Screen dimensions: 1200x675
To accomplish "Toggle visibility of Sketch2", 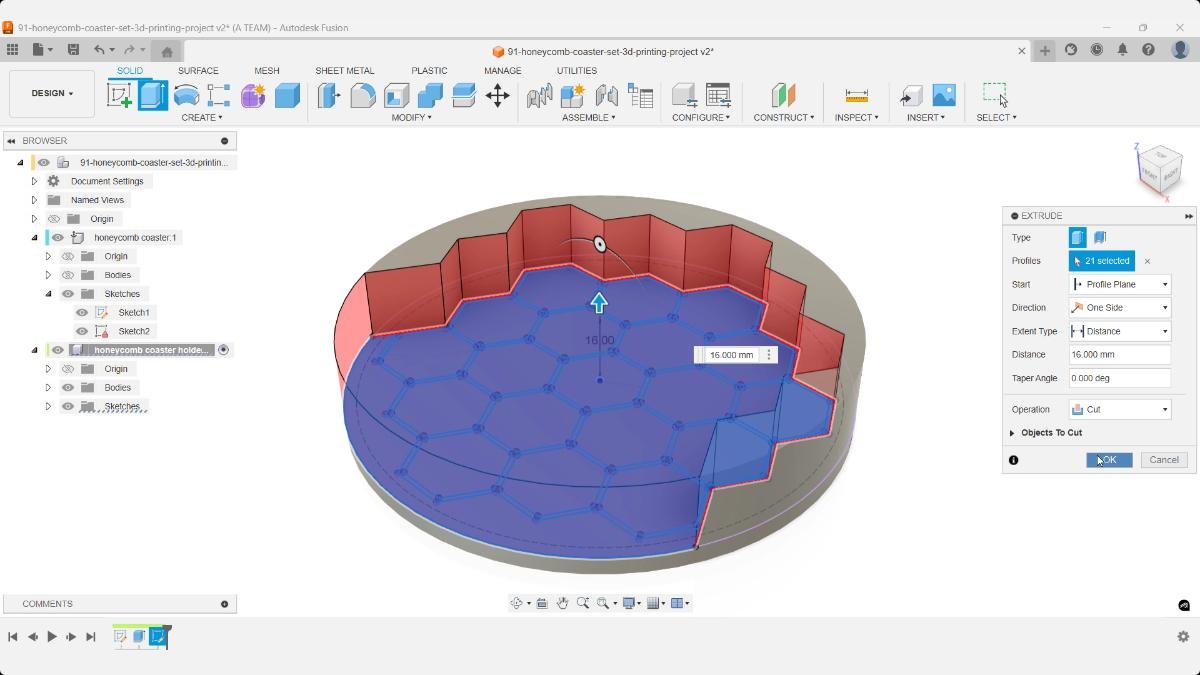I will pyautogui.click(x=82, y=330).
